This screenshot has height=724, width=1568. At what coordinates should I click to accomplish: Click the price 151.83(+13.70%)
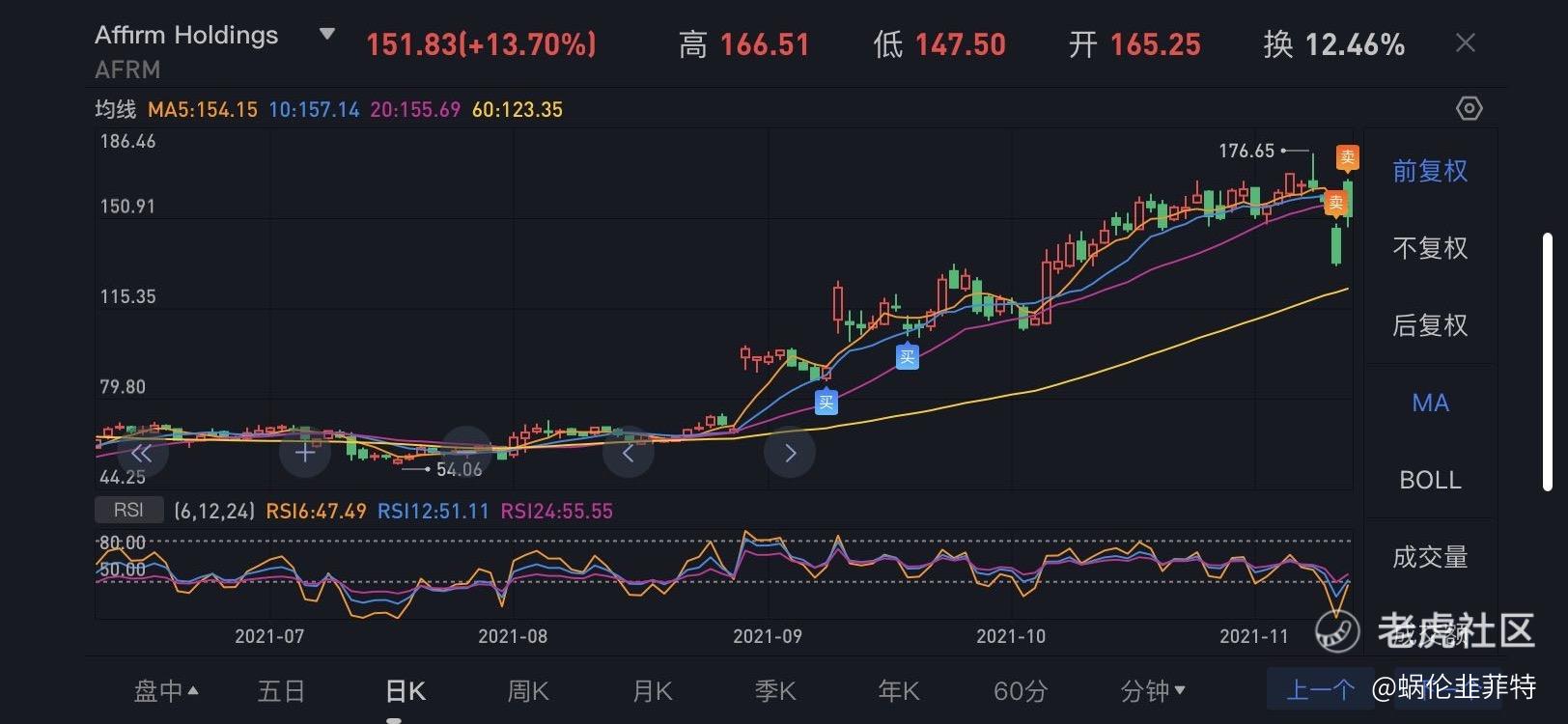tap(482, 44)
